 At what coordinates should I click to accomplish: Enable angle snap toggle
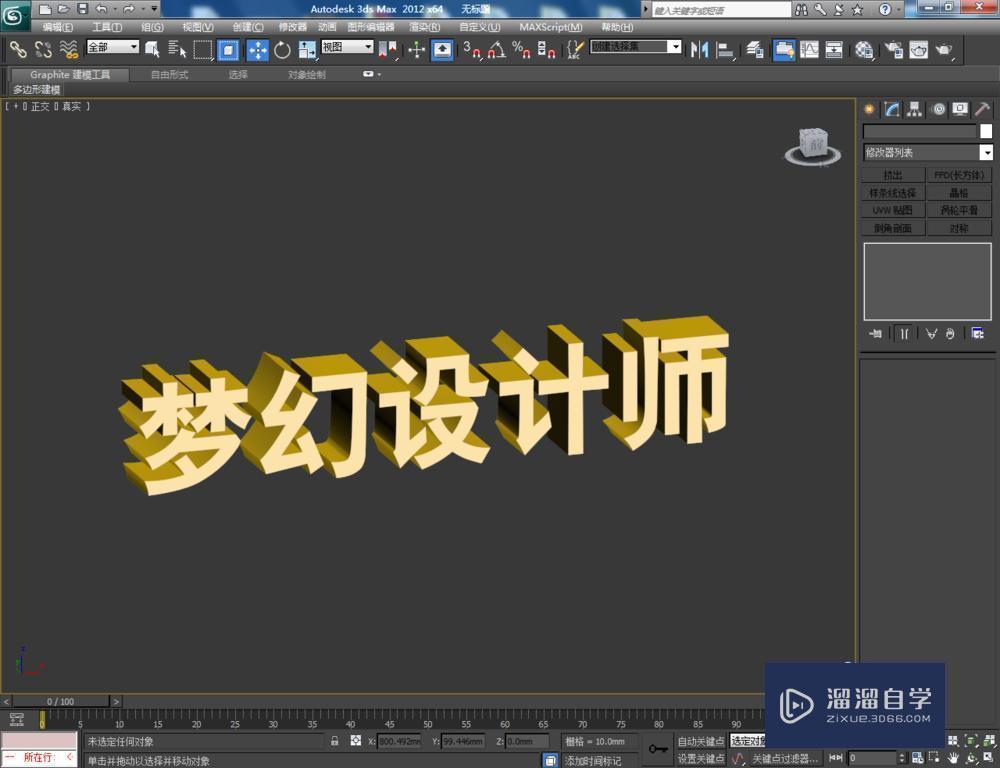495,50
